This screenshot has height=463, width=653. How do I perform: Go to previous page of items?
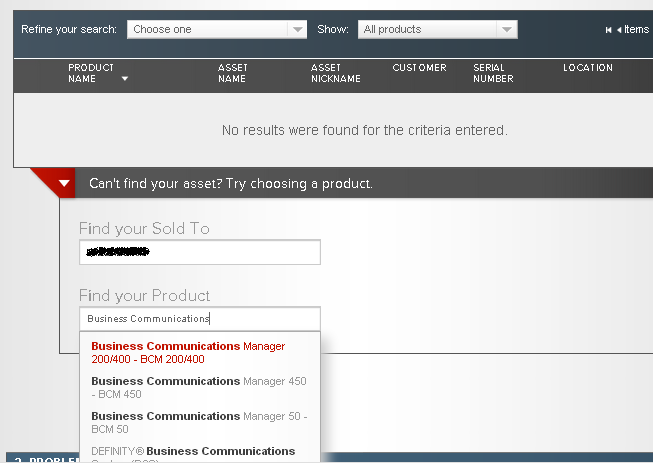coord(619,30)
